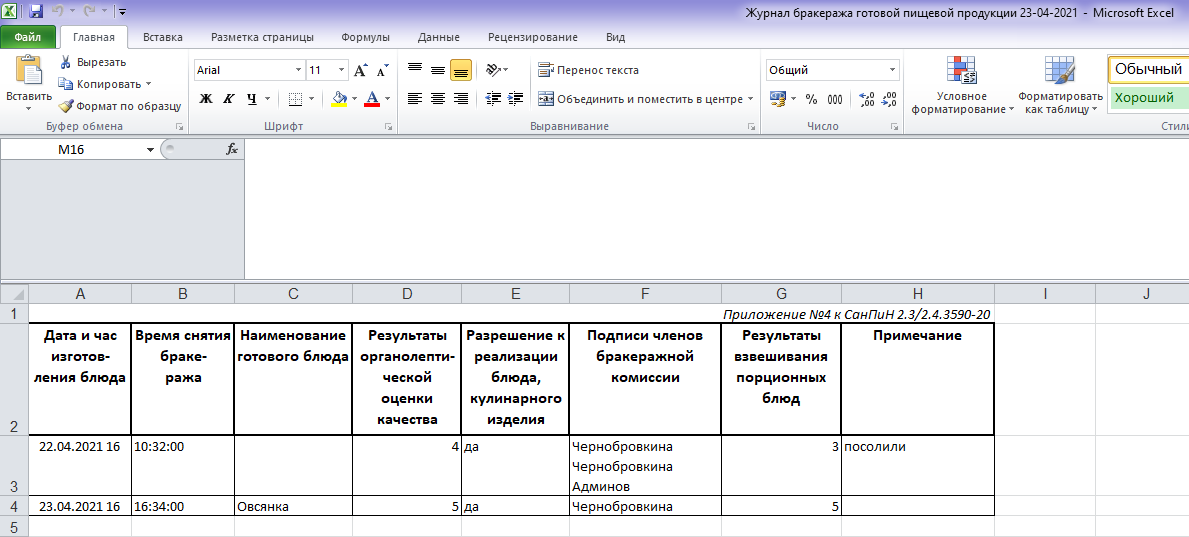Screen dimensions: 1189x537
Task: Toggle Italic formatting button К
Action: pos(228,99)
